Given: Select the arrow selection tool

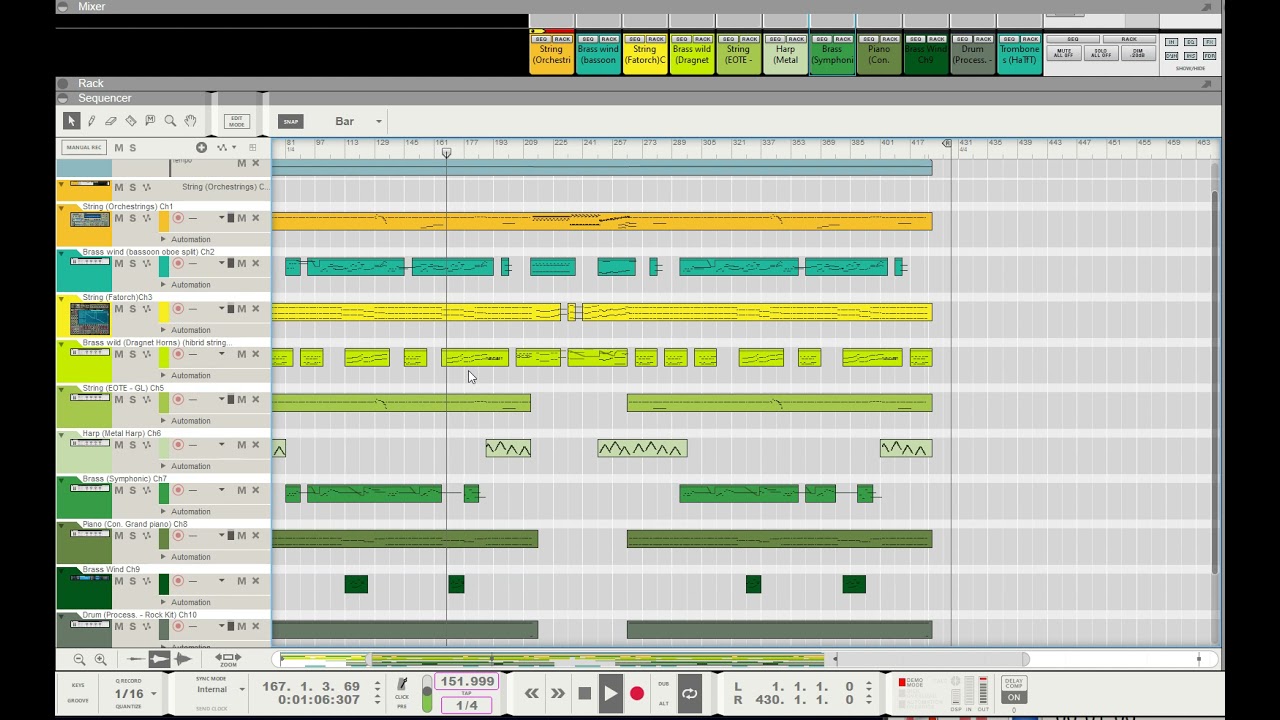Looking at the screenshot, I should click(71, 121).
